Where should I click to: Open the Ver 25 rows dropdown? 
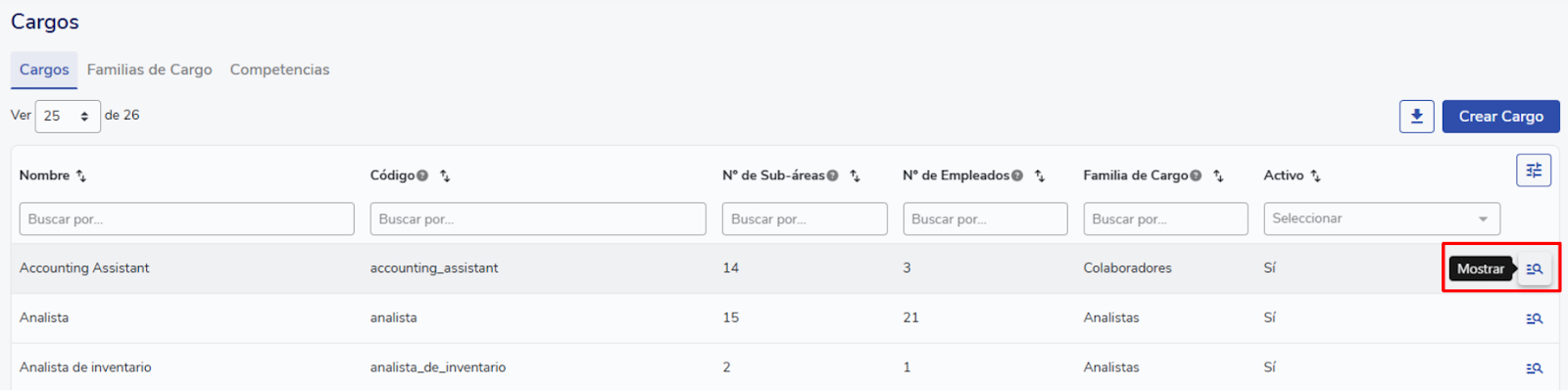(x=68, y=117)
